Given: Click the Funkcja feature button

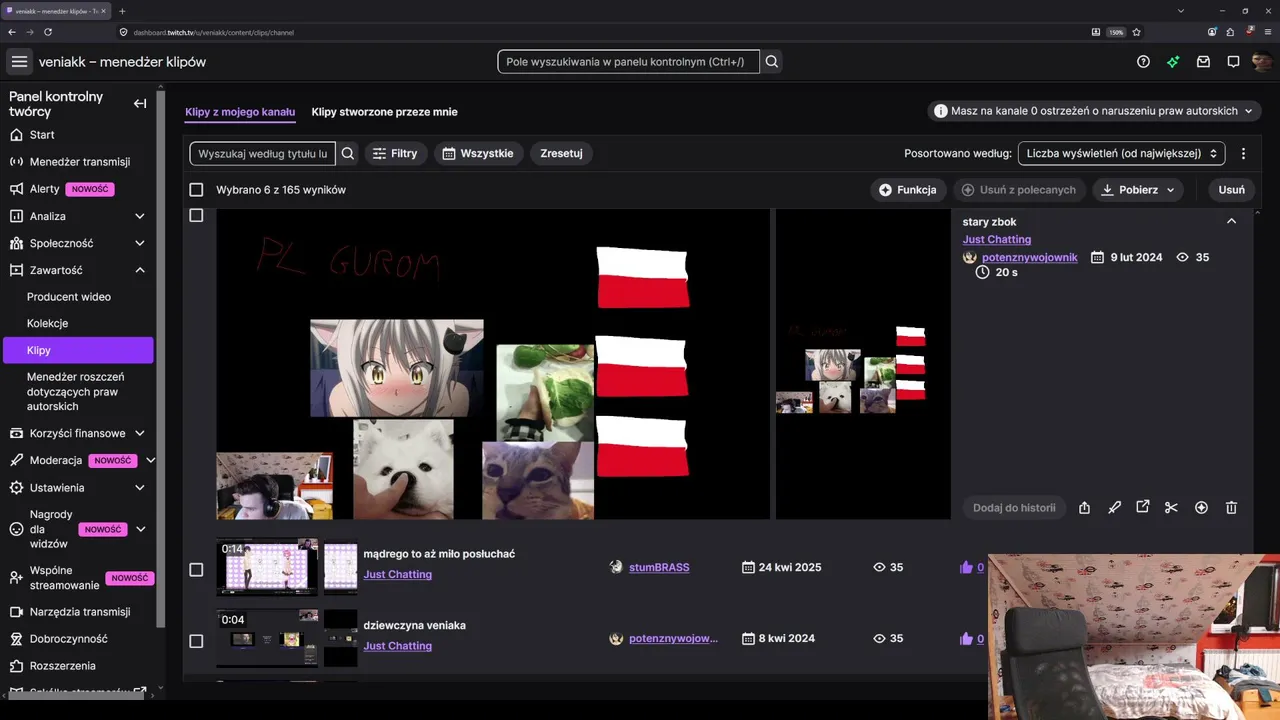Looking at the screenshot, I should [908, 190].
